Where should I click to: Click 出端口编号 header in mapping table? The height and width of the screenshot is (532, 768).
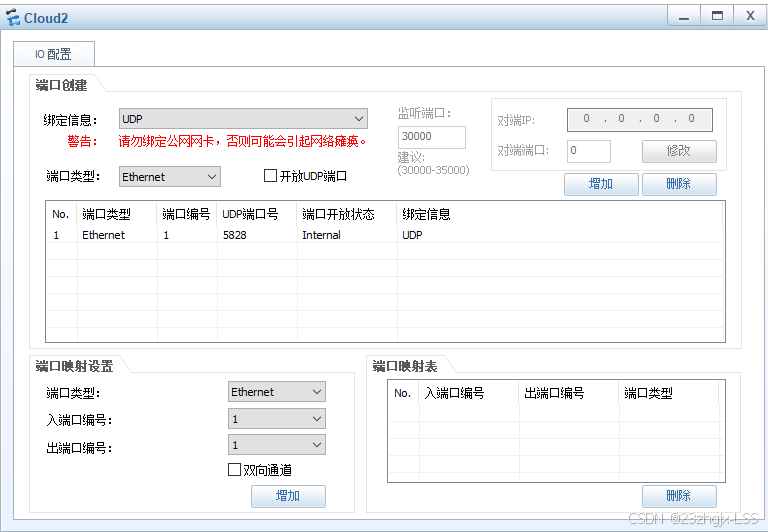[569, 393]
